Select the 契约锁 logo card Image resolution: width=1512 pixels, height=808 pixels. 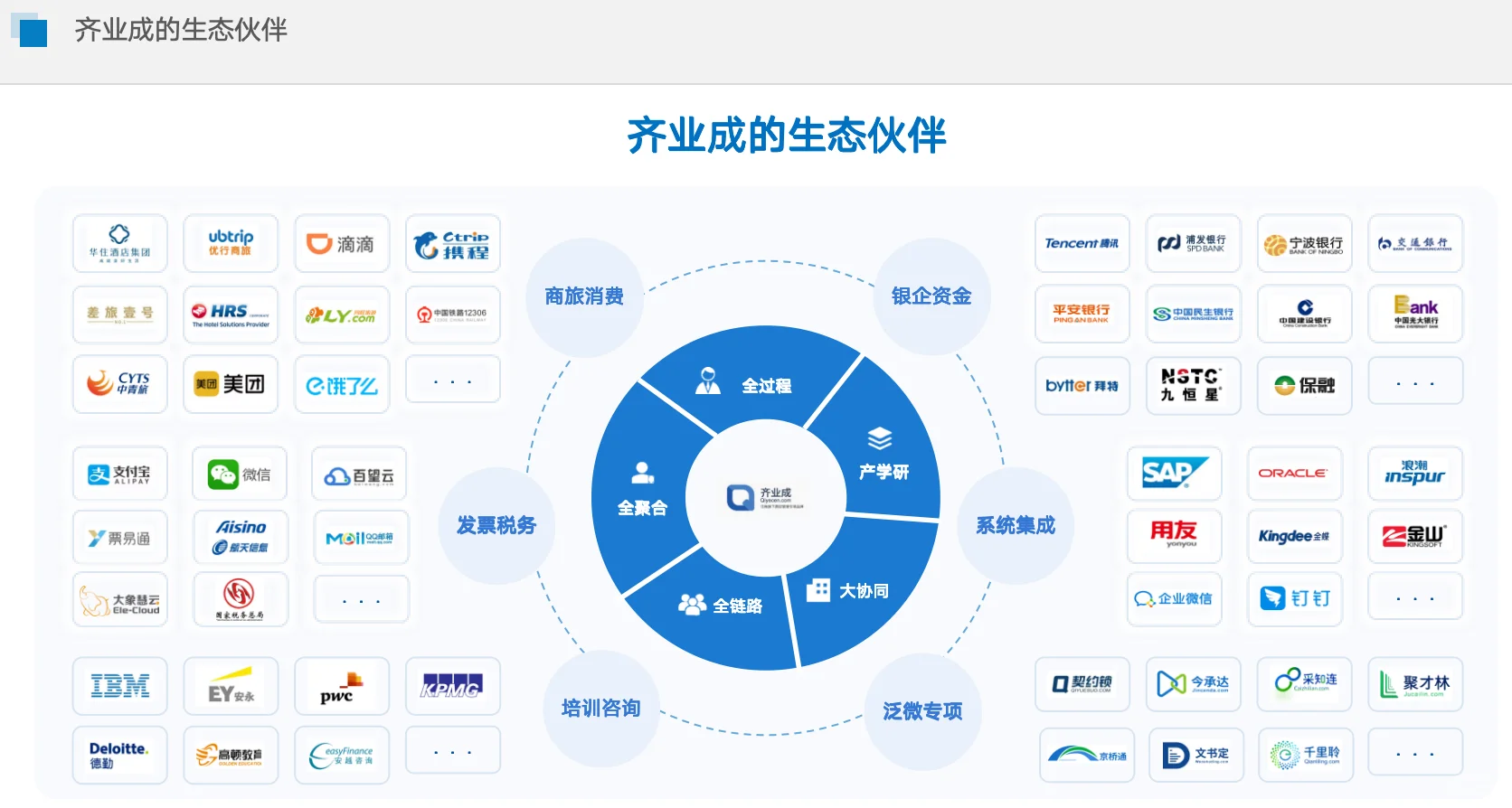pyautogui.click(x=1082, y=684)
